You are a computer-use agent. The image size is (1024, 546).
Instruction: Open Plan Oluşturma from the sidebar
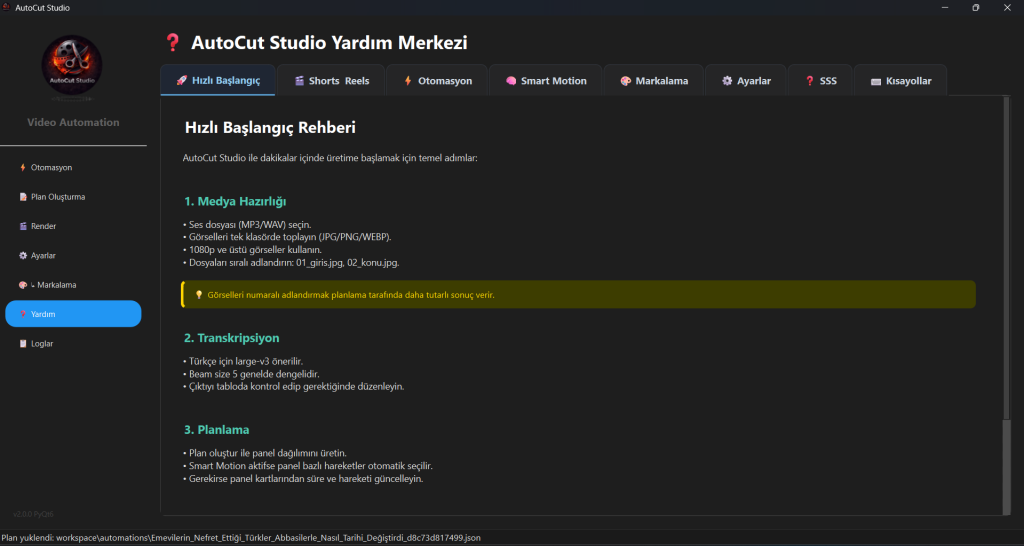pyautogui.click(x=57, y=197)
